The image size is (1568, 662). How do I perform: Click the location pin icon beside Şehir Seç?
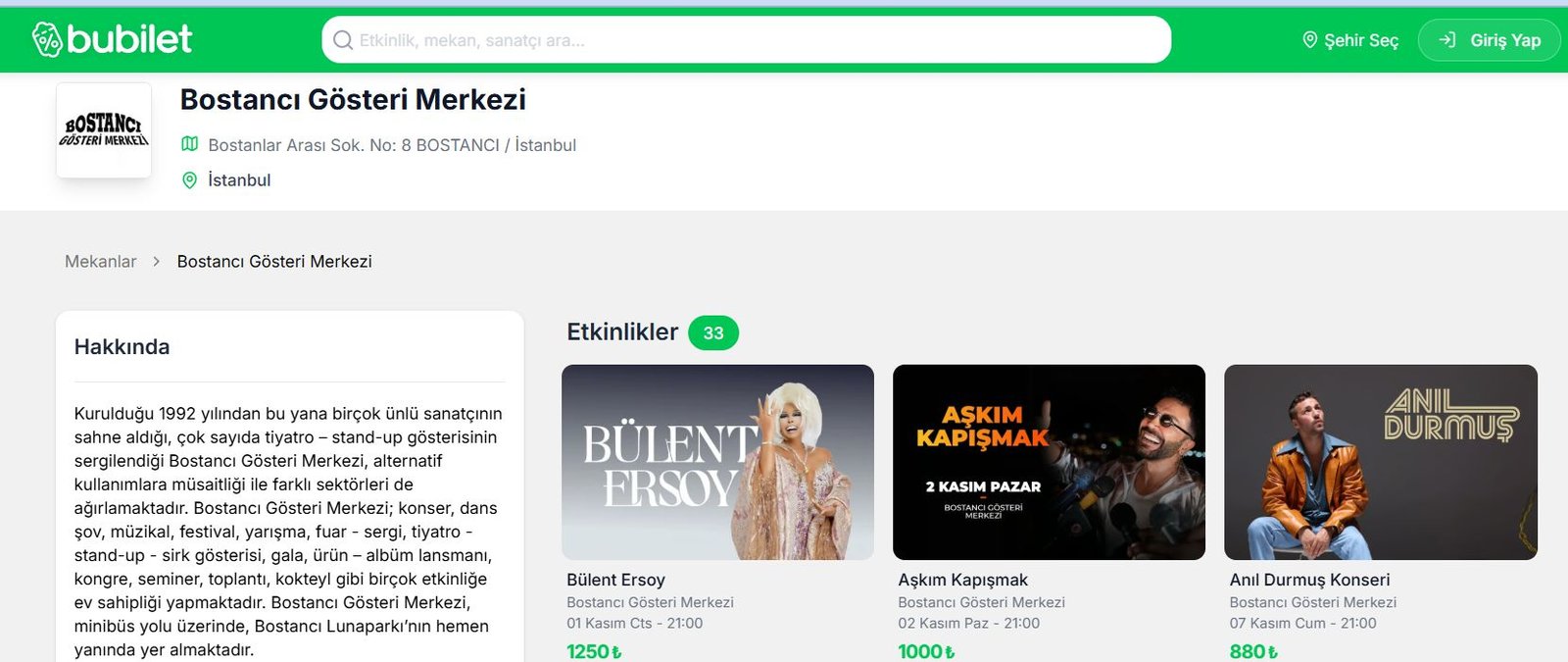pos(1309,40)
